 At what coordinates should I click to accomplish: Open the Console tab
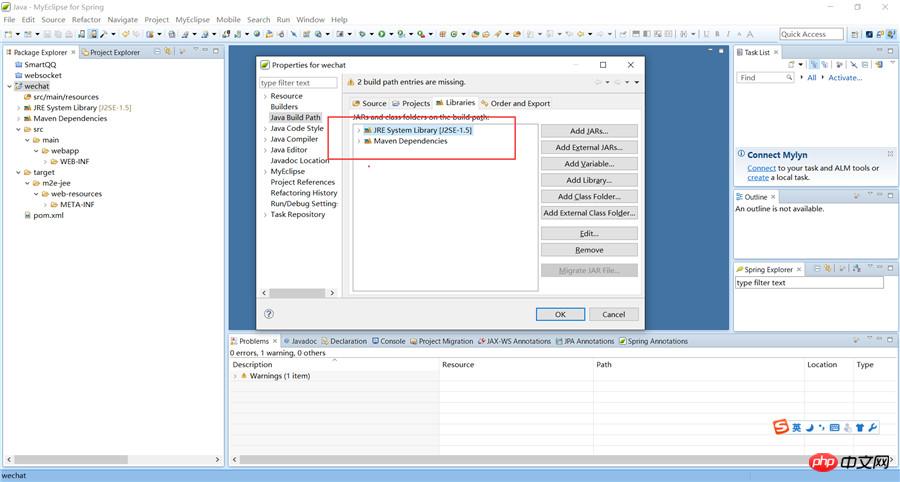389,341
